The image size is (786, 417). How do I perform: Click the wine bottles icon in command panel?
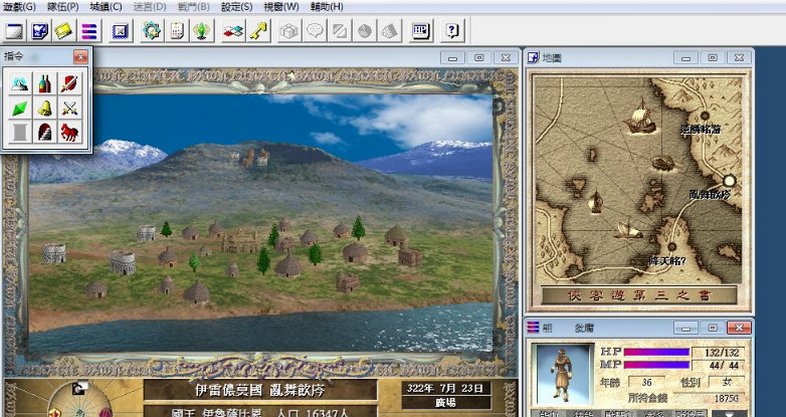(45, 84)
